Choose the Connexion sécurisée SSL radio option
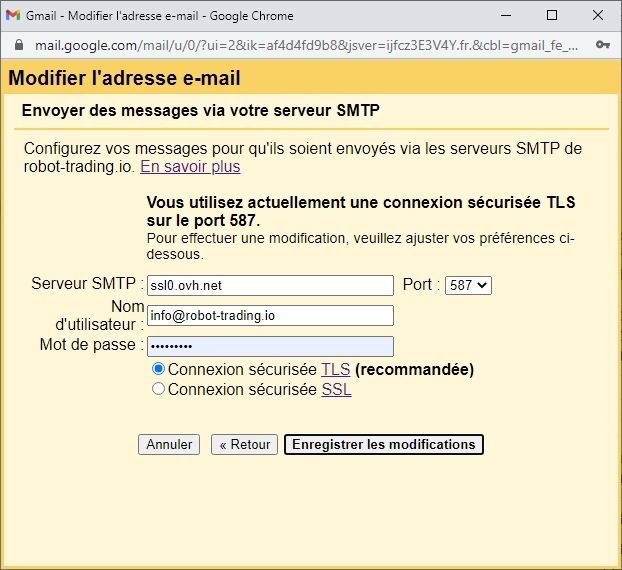This screenshot has height=570, width=622. pos(158,389)
